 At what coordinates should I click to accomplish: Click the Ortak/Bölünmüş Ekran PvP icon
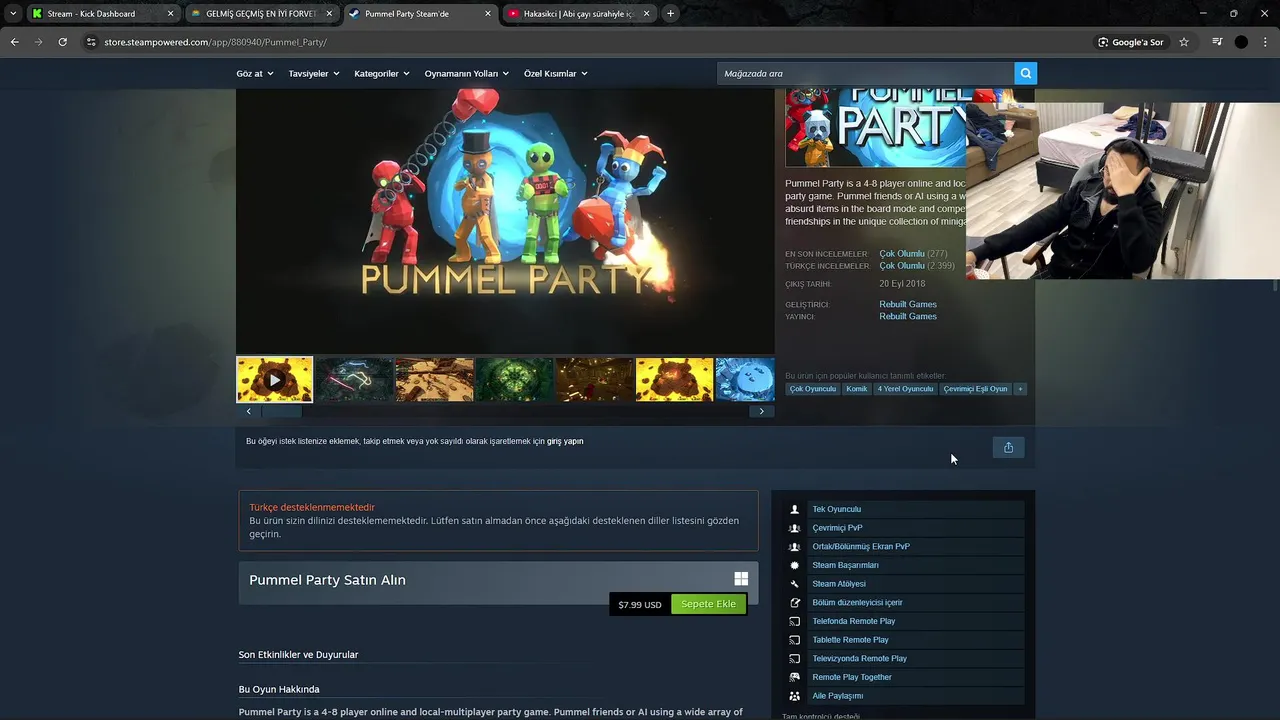tap(795, 547)
